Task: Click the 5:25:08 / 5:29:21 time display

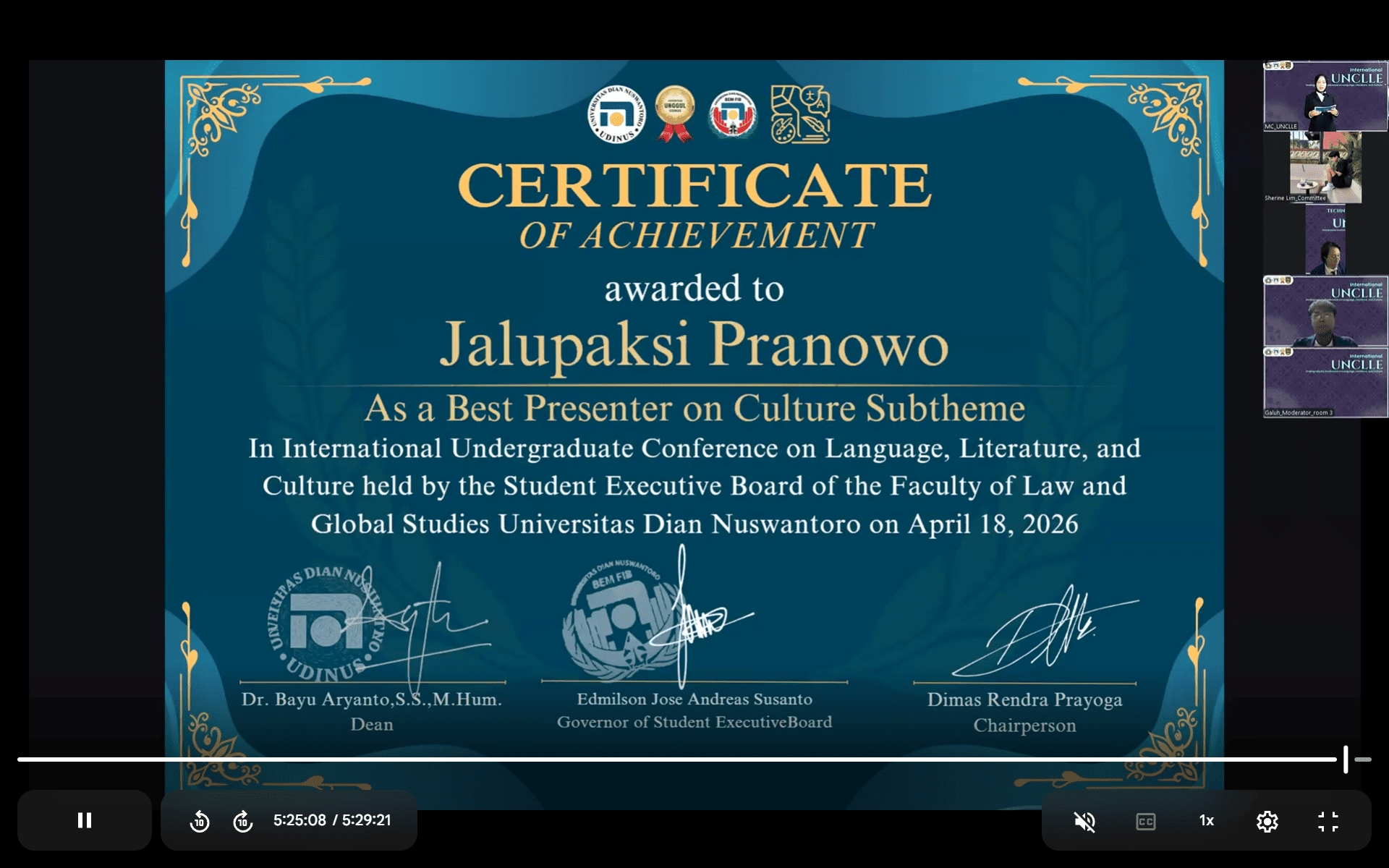Action: pos(332,820)
